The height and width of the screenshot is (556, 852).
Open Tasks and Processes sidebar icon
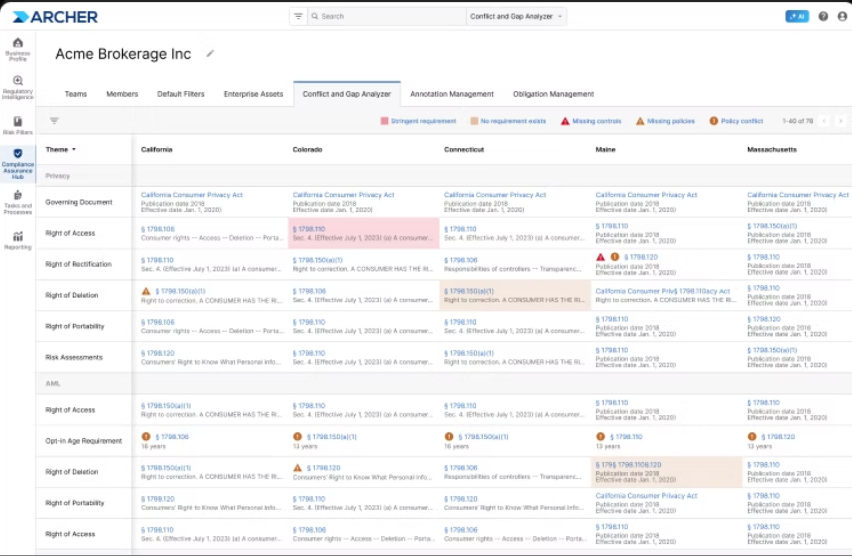[x=17, y=201]
